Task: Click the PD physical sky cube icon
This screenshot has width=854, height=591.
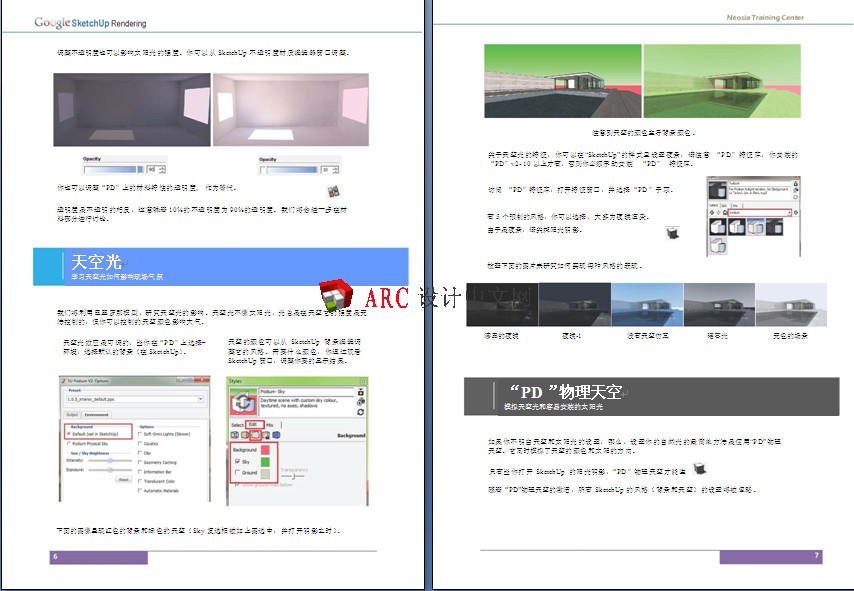Action: (x=700, y=468)
